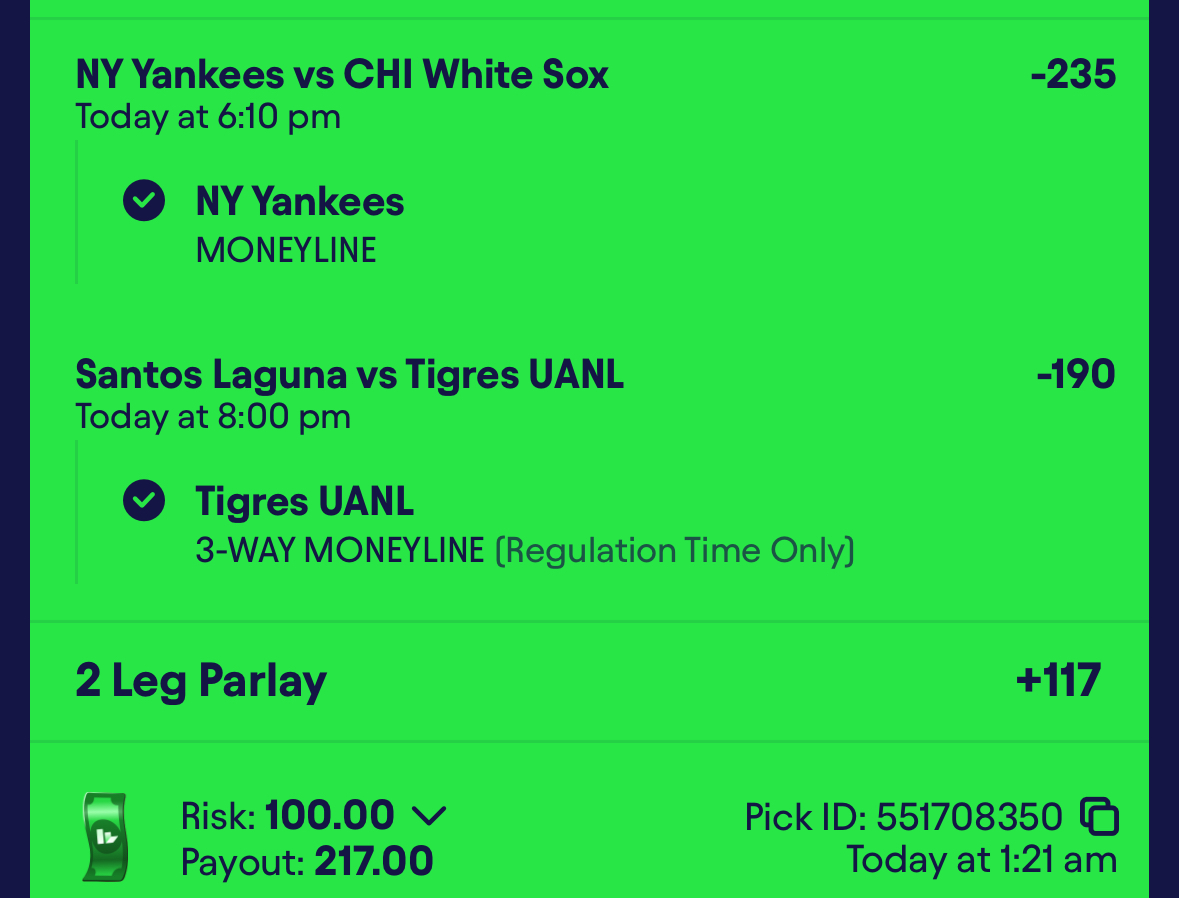
Task: Click the NY Yankees checkmark circle
Action: tap(144, 200)
